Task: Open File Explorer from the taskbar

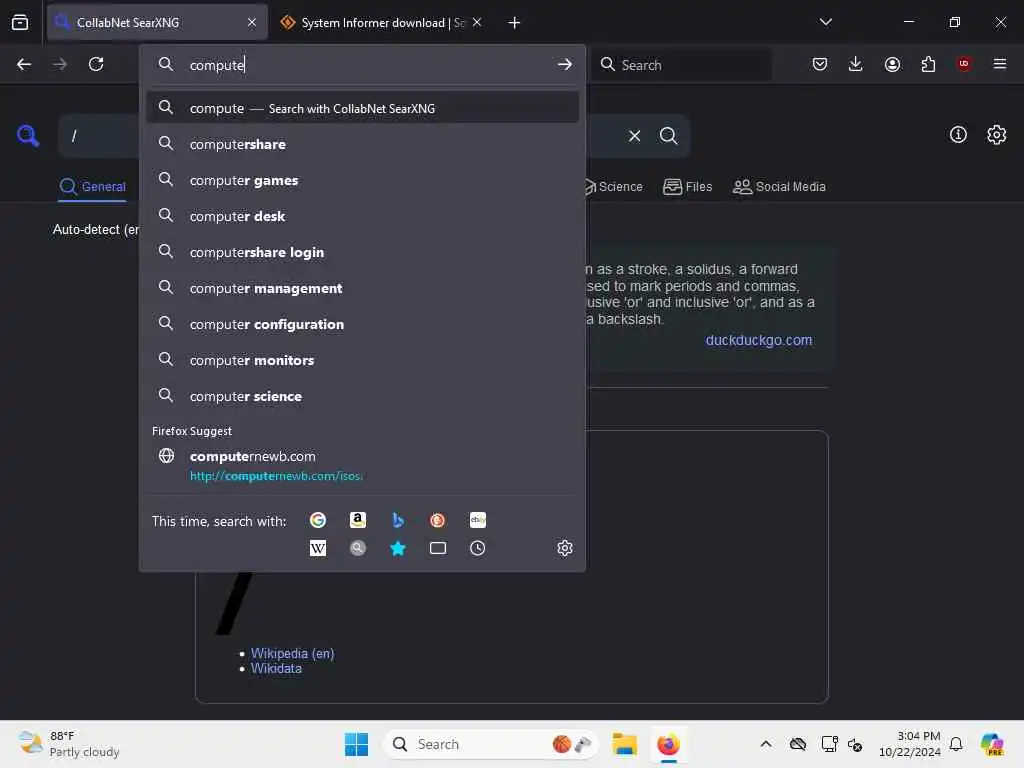Action: pyautogui.click(x=624, y=744)
